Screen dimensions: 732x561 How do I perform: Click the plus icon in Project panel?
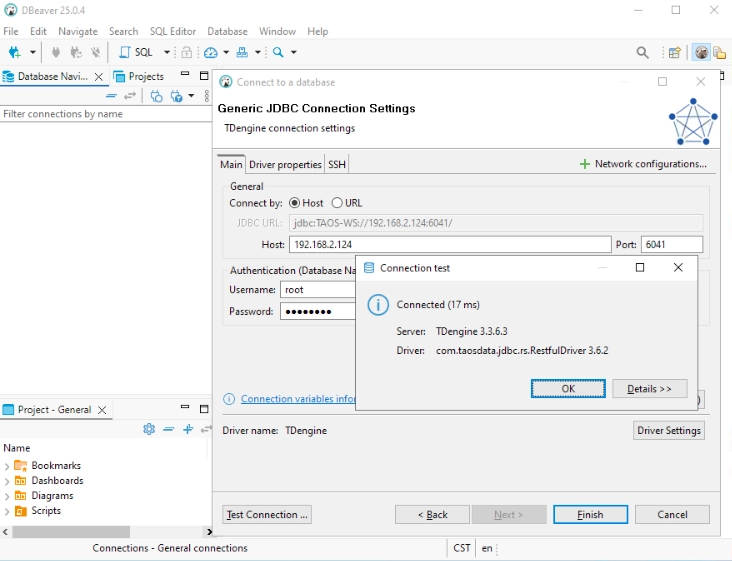[188, 429]
